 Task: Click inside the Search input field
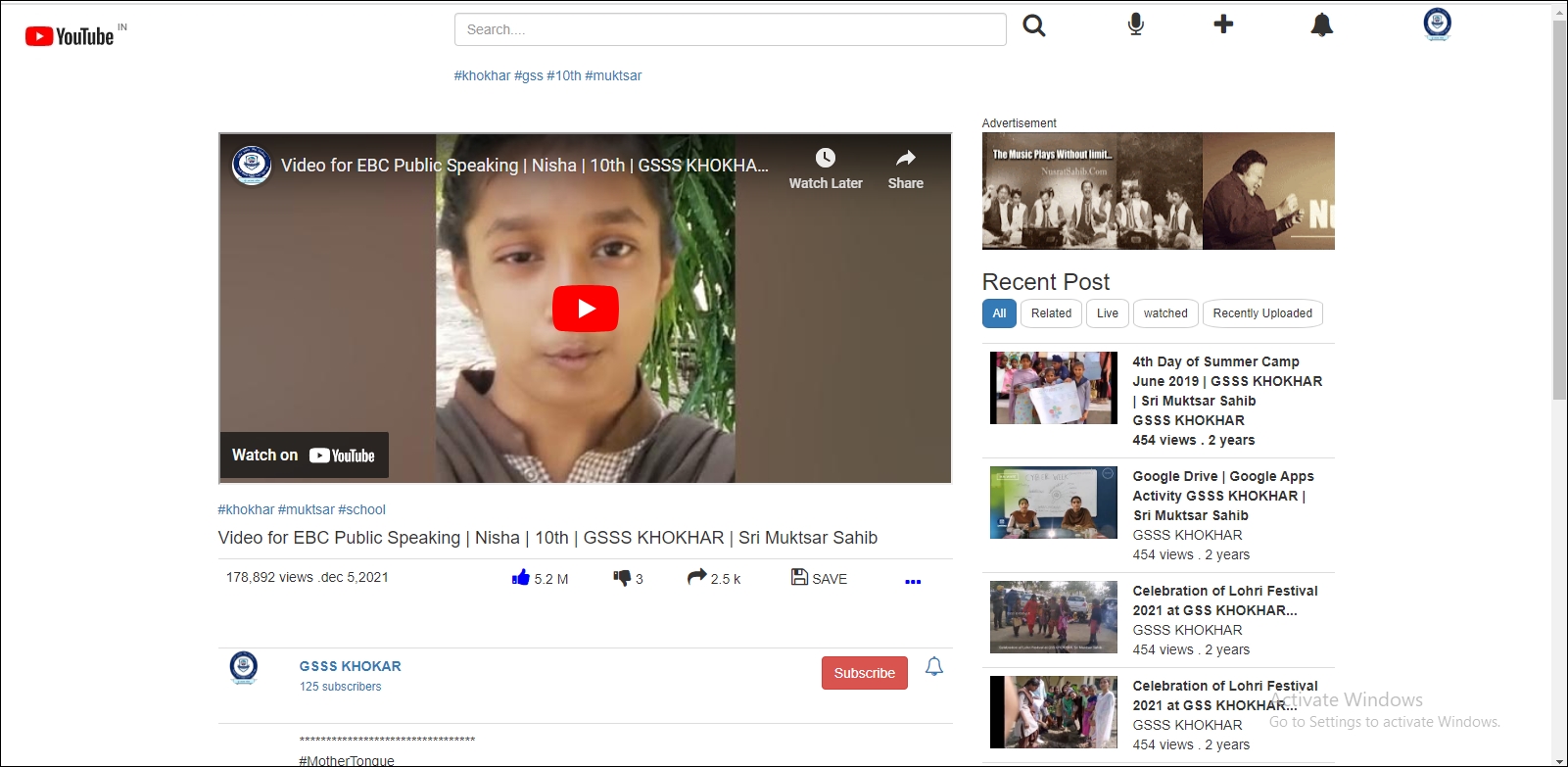(x=730, y=29)
